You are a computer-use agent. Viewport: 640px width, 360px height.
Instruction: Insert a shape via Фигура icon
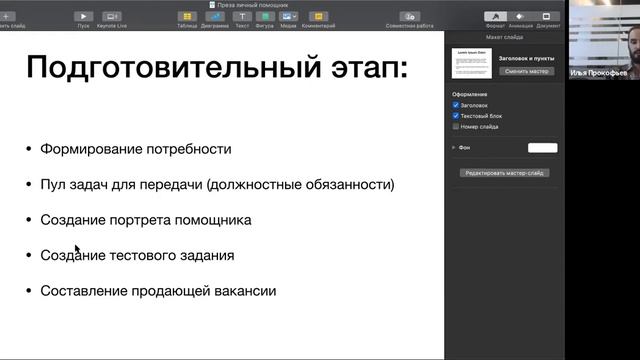coord(265,16)
